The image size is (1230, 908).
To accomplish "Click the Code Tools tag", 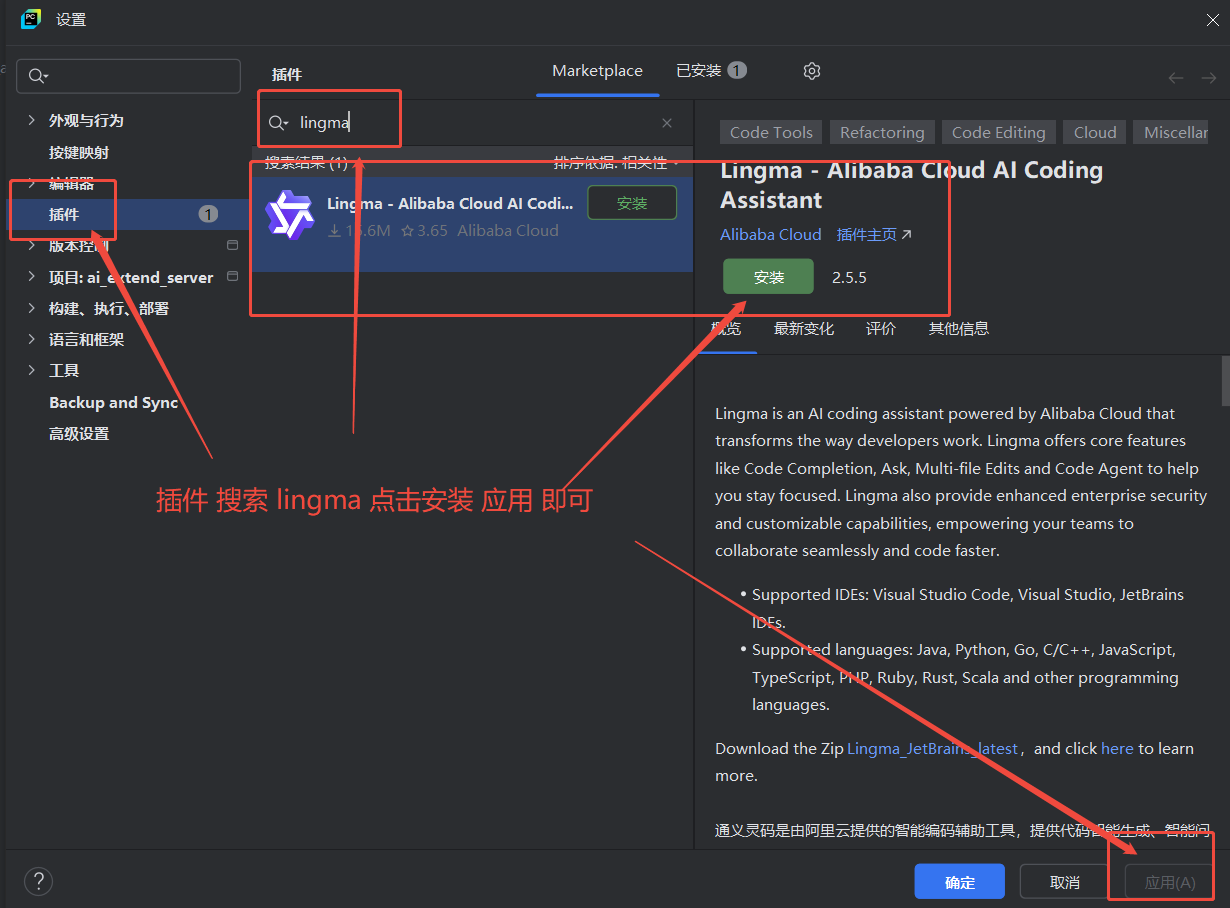I will point(771,132).
